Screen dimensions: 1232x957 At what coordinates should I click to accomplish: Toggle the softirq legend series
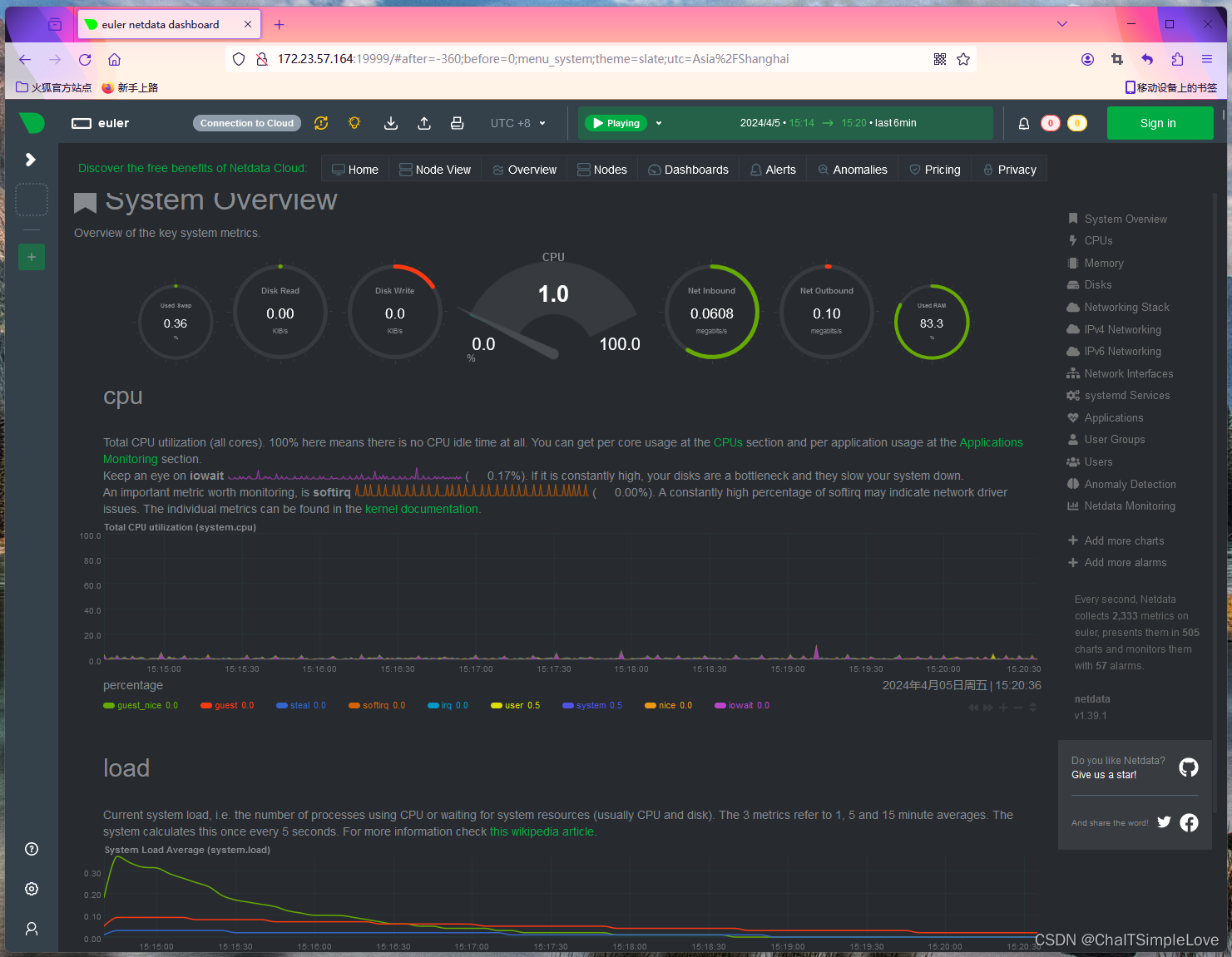377,706
